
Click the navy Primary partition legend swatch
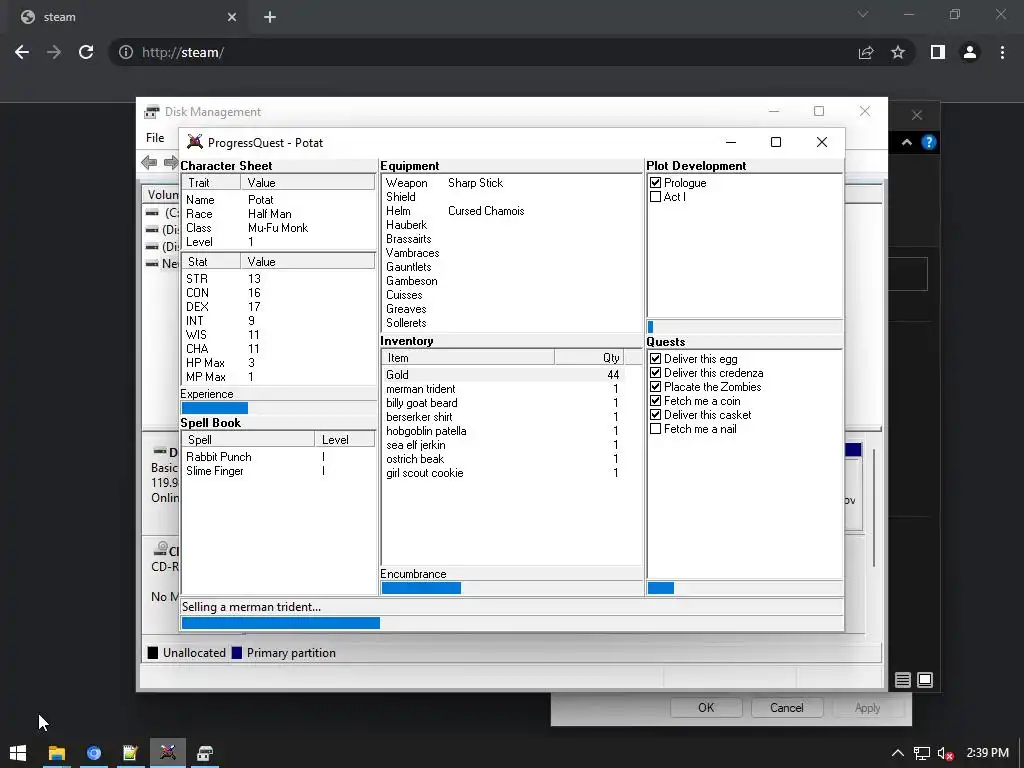click(237, 653)
